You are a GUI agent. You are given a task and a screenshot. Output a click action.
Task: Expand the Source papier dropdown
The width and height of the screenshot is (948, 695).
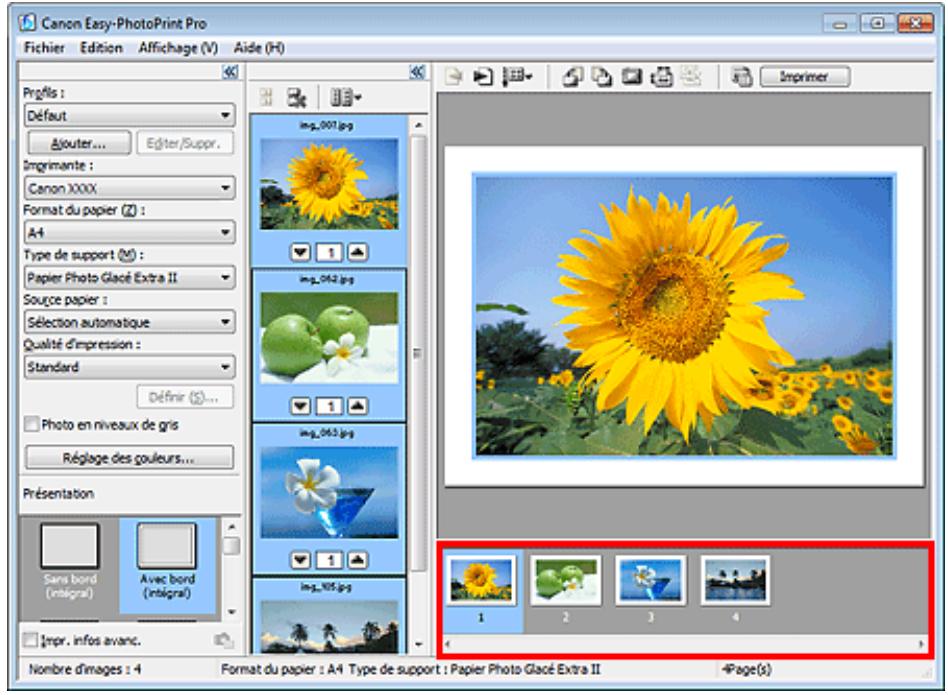[x=129, y=322]
